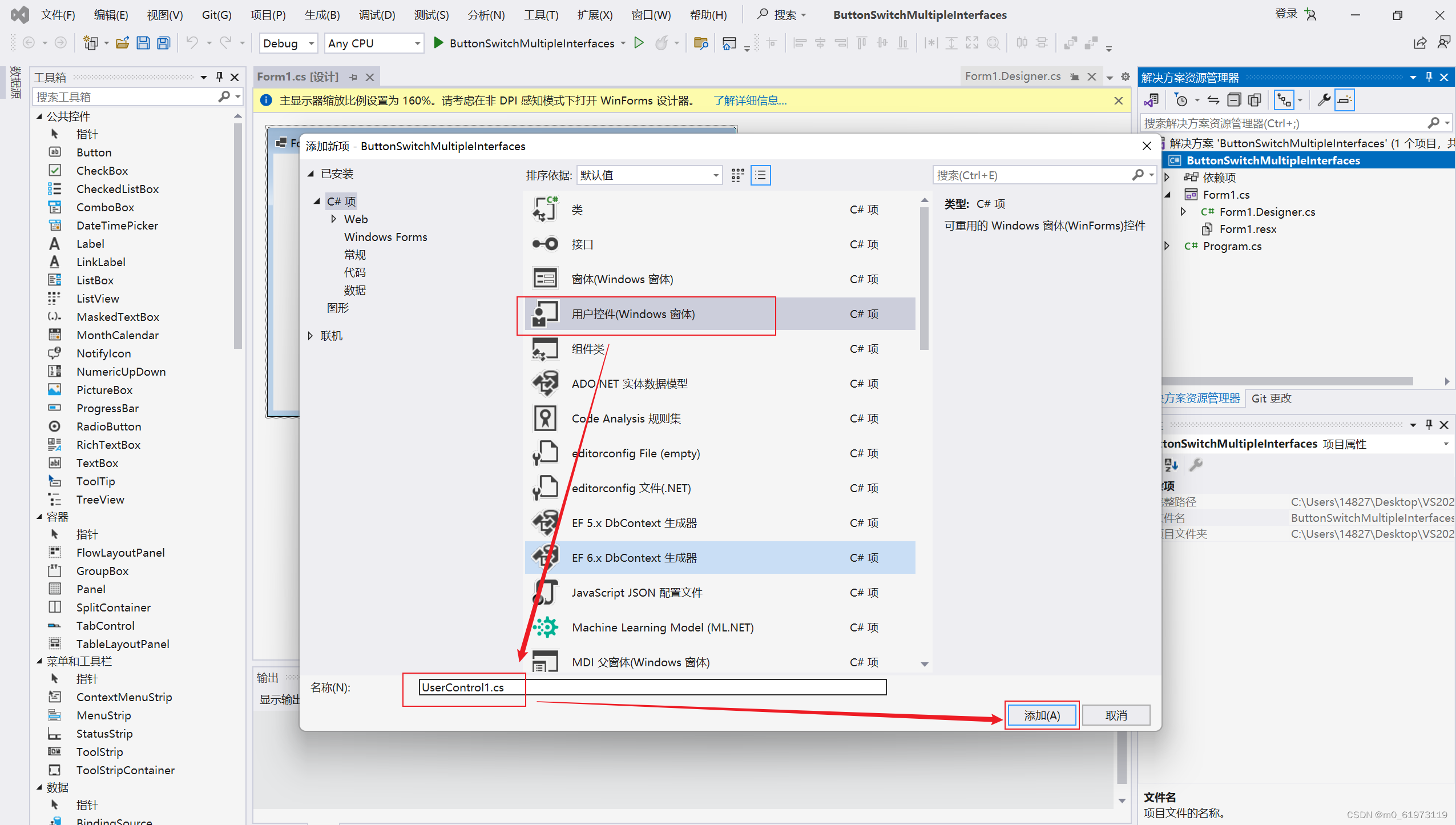Expand the Web node under C# 项
Viewport: 1456px width, 825px height.
(334, 219)
